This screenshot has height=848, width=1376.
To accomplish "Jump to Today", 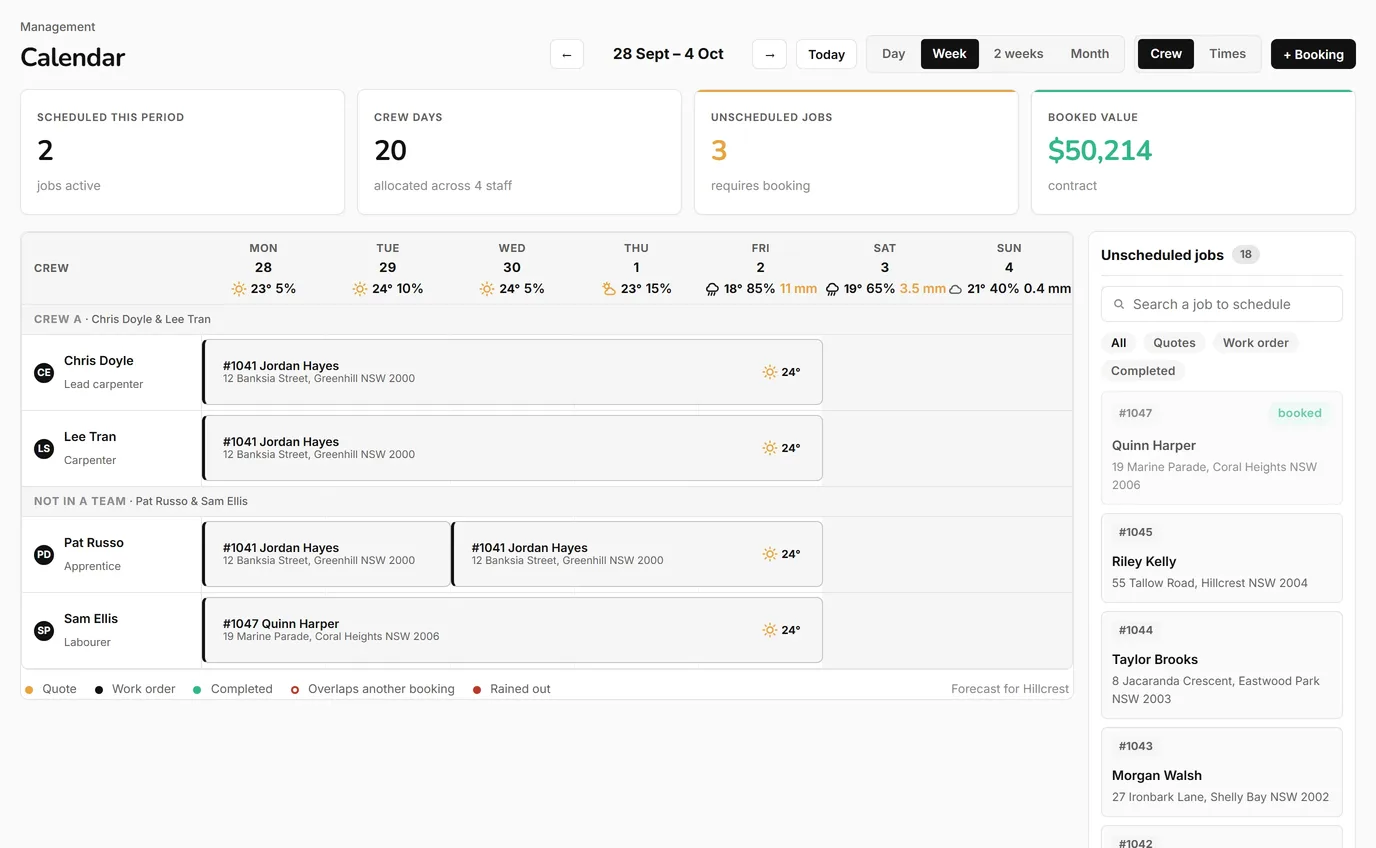I will 827,54.
